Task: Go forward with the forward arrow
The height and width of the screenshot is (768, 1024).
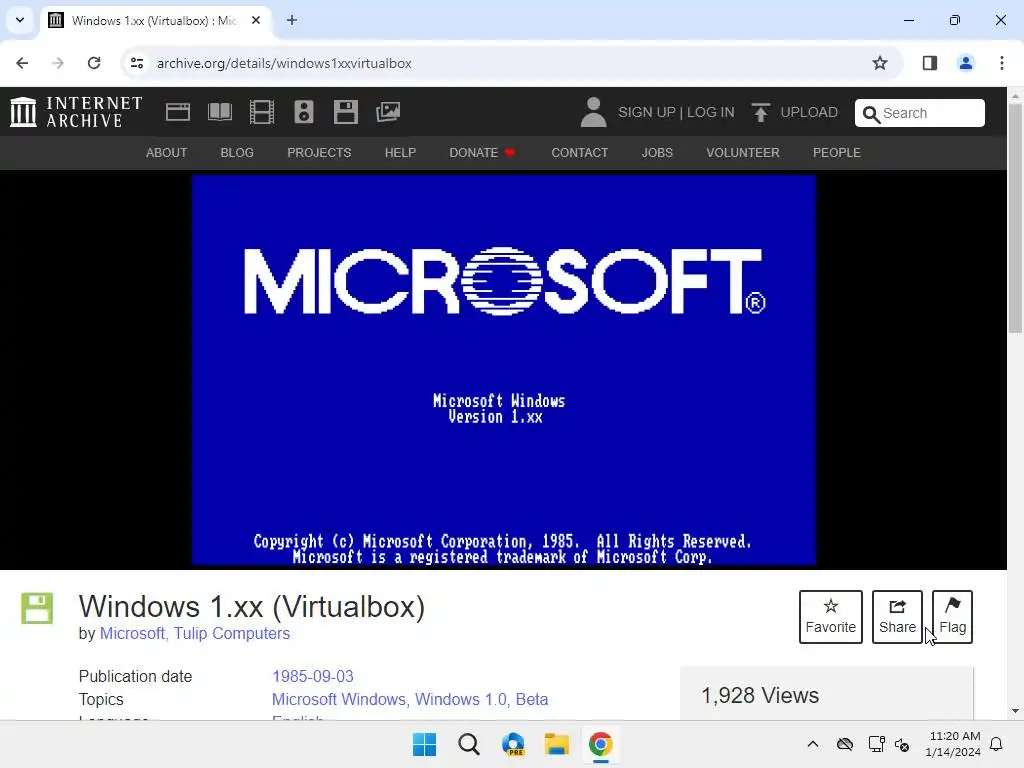Action: click(58, 63)
